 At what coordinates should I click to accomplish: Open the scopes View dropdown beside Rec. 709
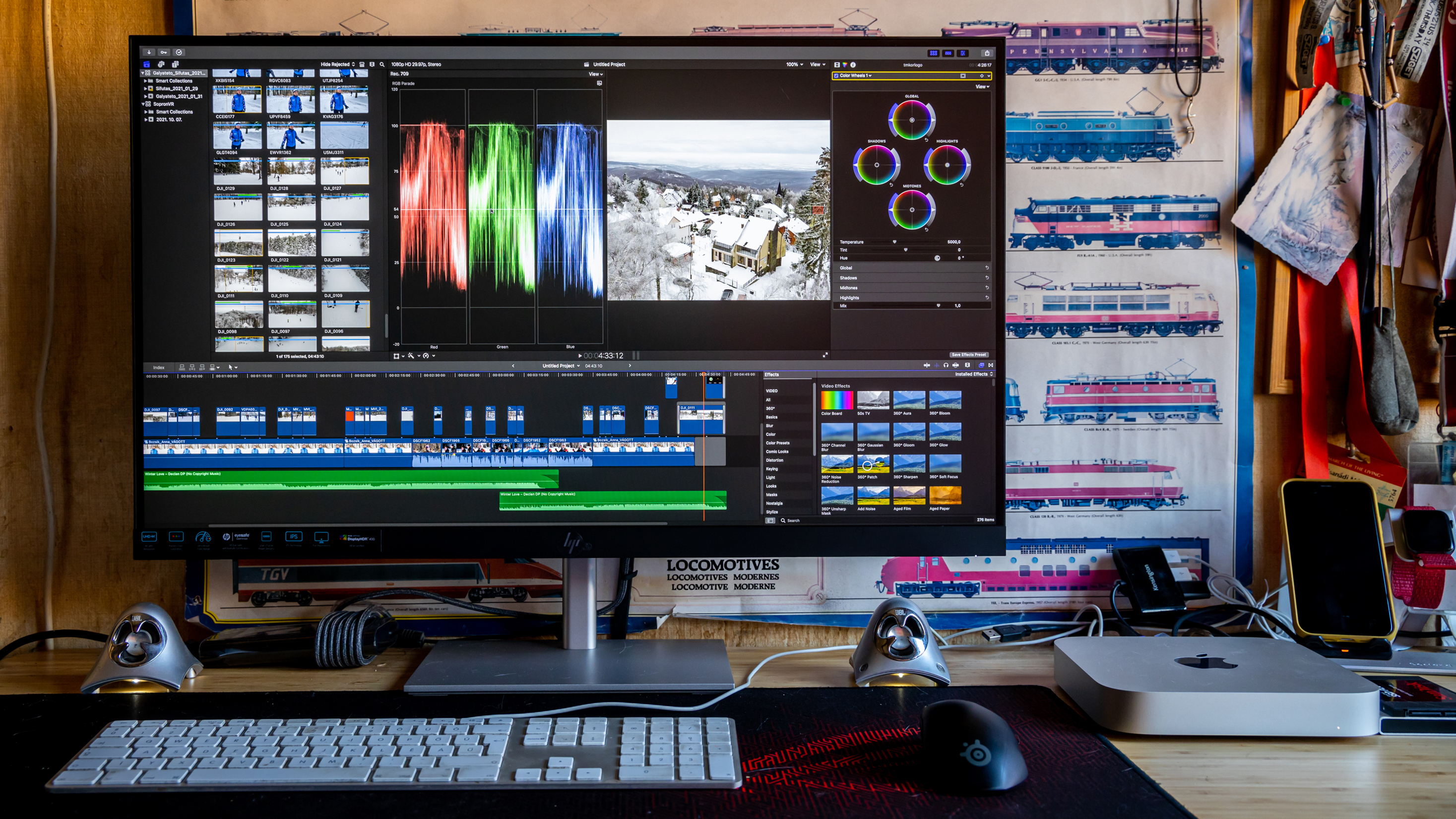click(596, 74)
